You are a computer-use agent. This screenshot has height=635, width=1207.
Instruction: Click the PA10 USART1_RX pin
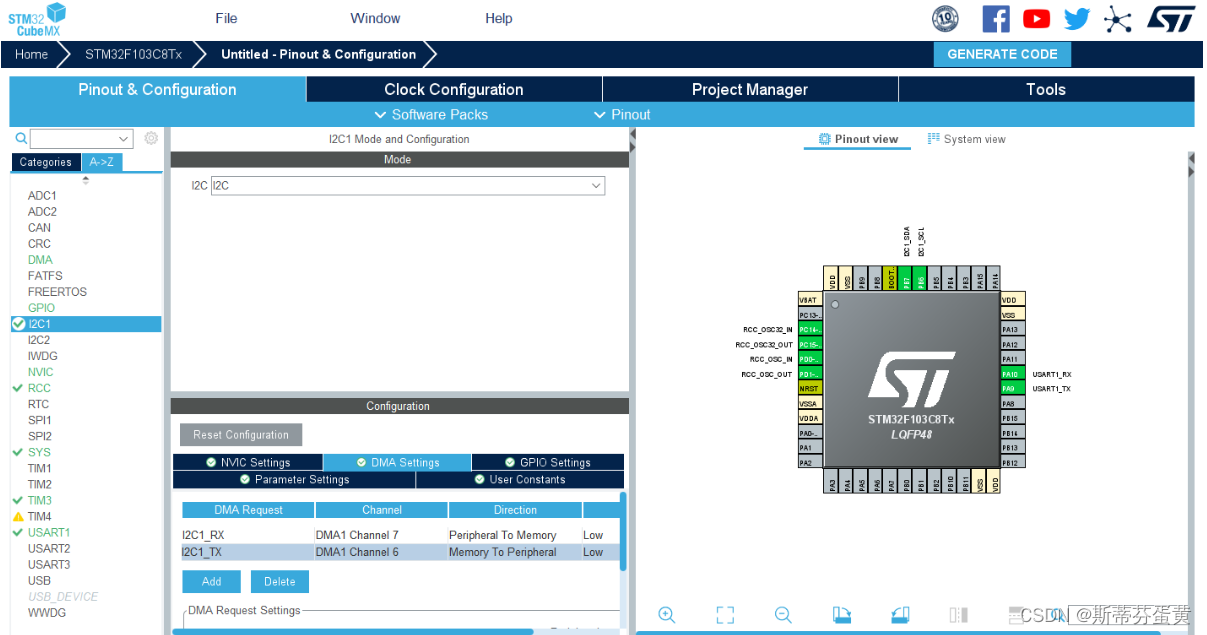pyautogui.click(x=1012, y=374)
